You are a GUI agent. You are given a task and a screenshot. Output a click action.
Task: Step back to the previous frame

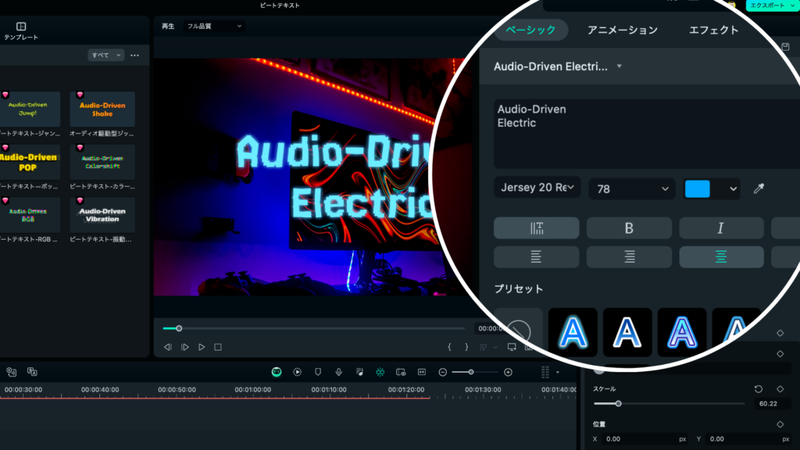pos(168,347)
